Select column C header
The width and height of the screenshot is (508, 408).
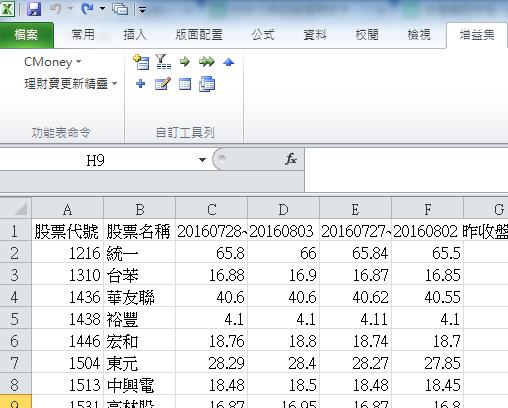pyautogui.click(x=212, y=209)
